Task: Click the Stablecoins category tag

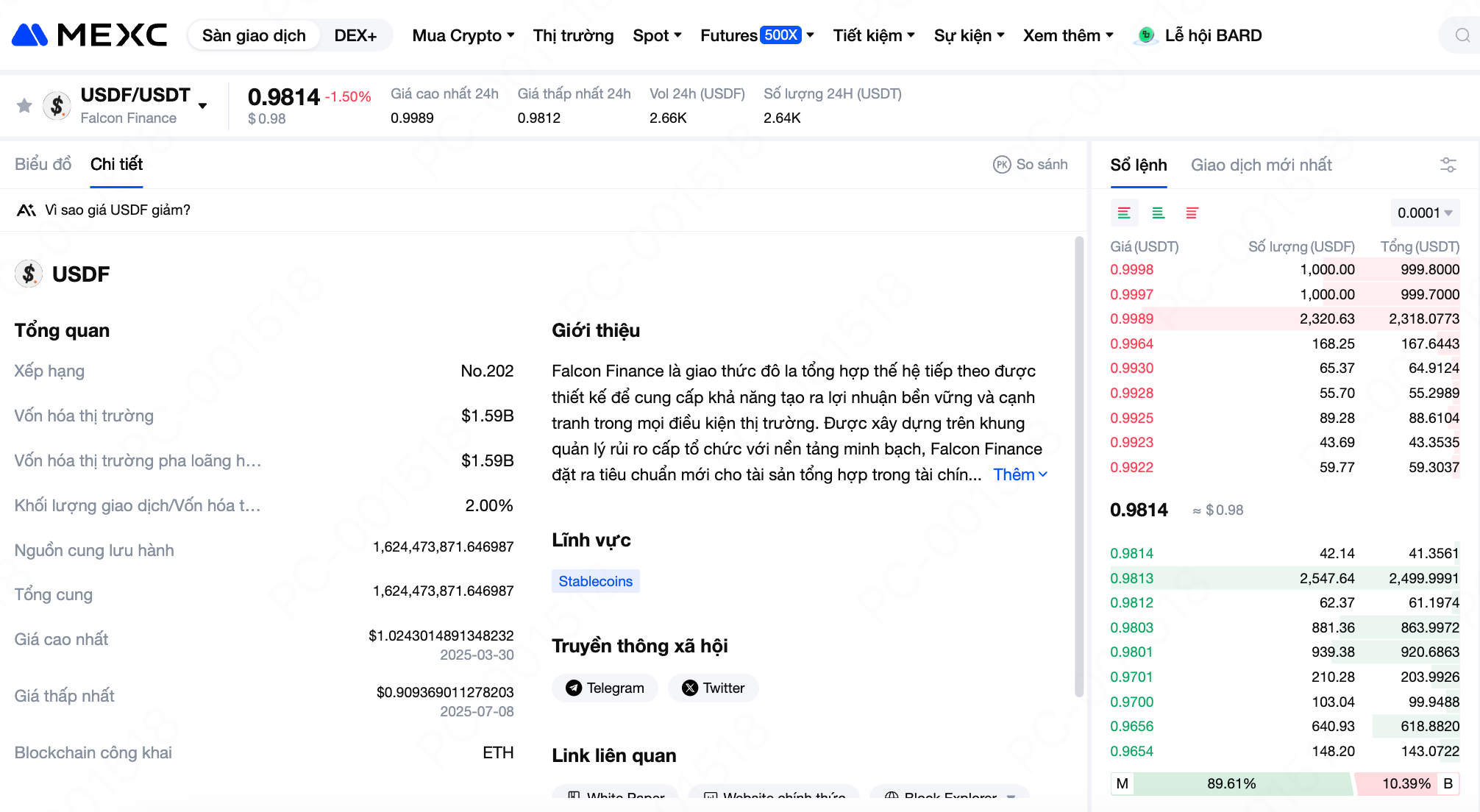Action: point(595,581)
